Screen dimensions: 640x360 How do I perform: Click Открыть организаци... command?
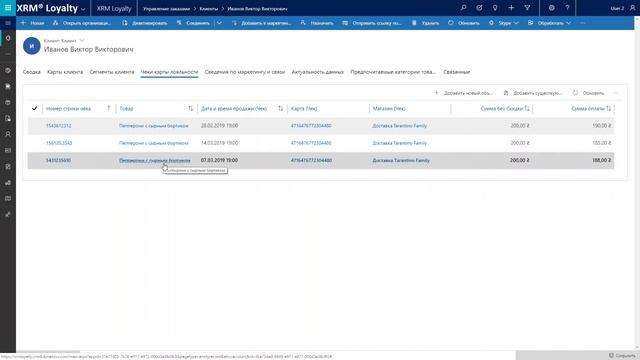click(x=82, y=23)
